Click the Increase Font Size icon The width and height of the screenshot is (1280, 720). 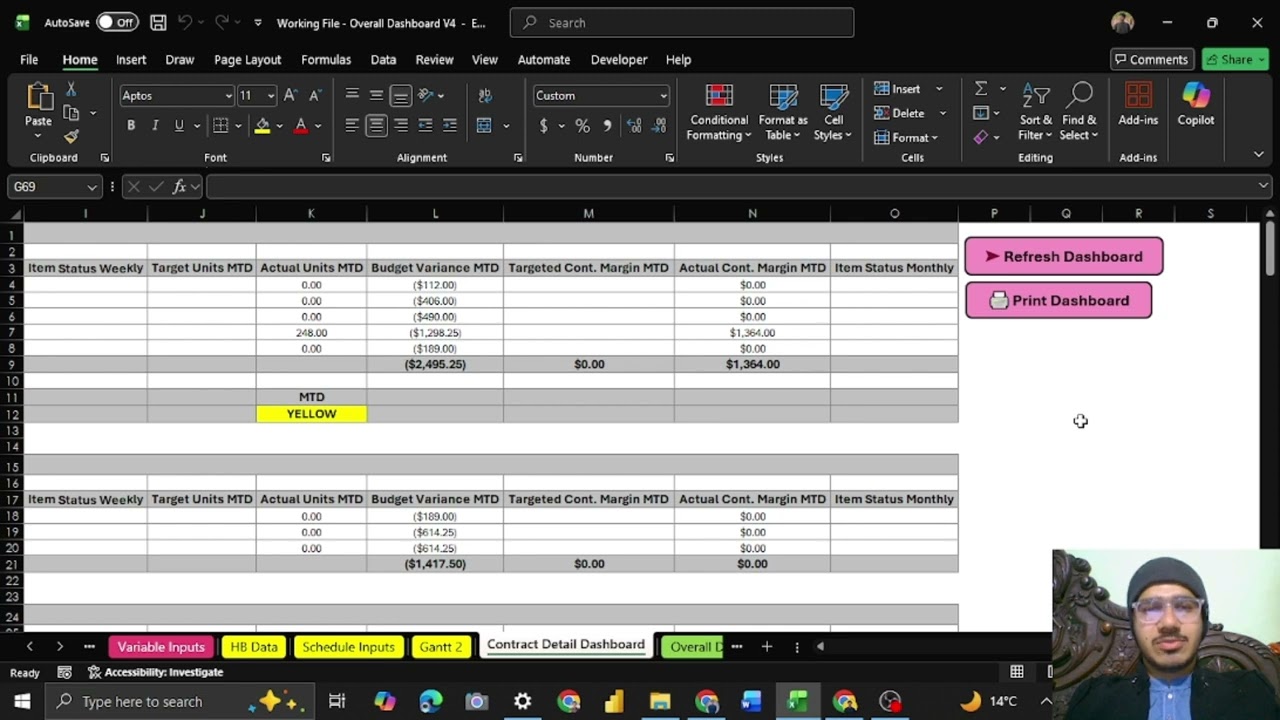coord(290,95)
